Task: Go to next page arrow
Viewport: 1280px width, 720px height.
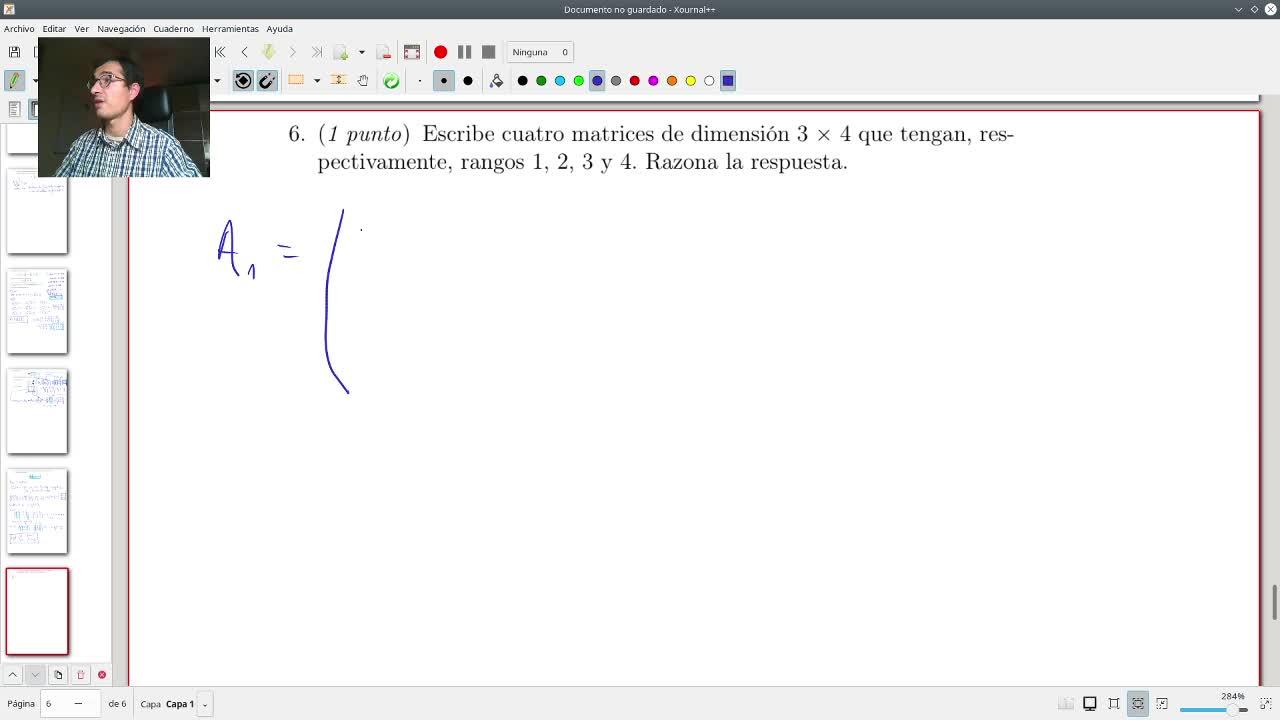Action: click(292, 52)
